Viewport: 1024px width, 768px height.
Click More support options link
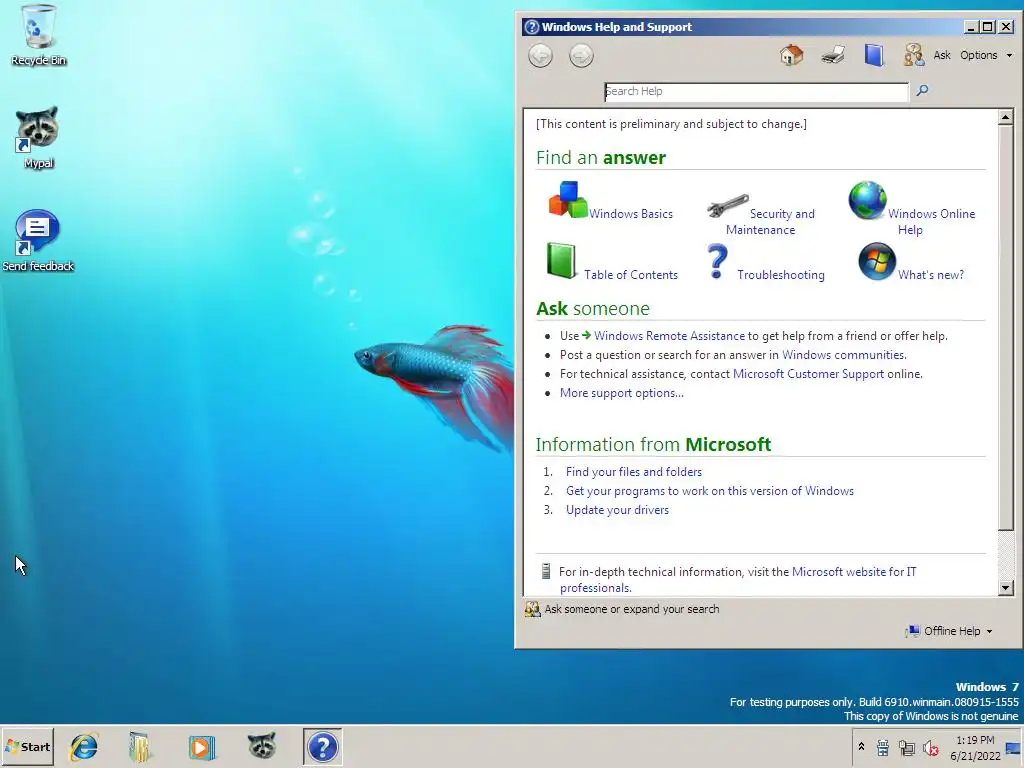622,392
